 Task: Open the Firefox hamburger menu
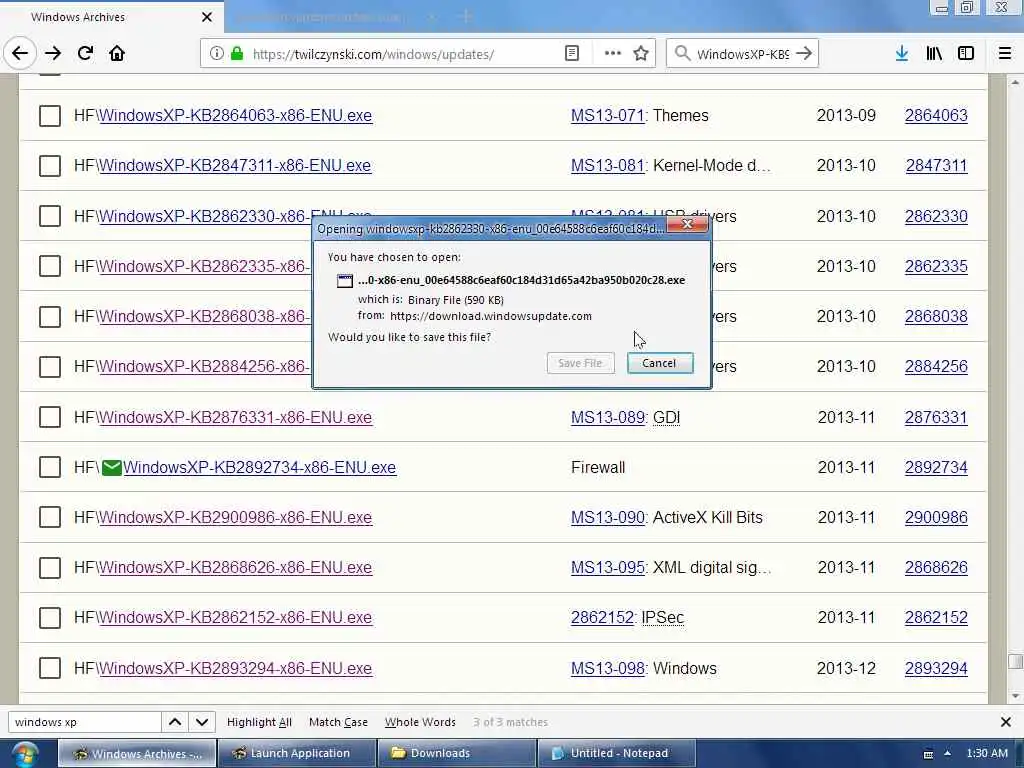1005,54
